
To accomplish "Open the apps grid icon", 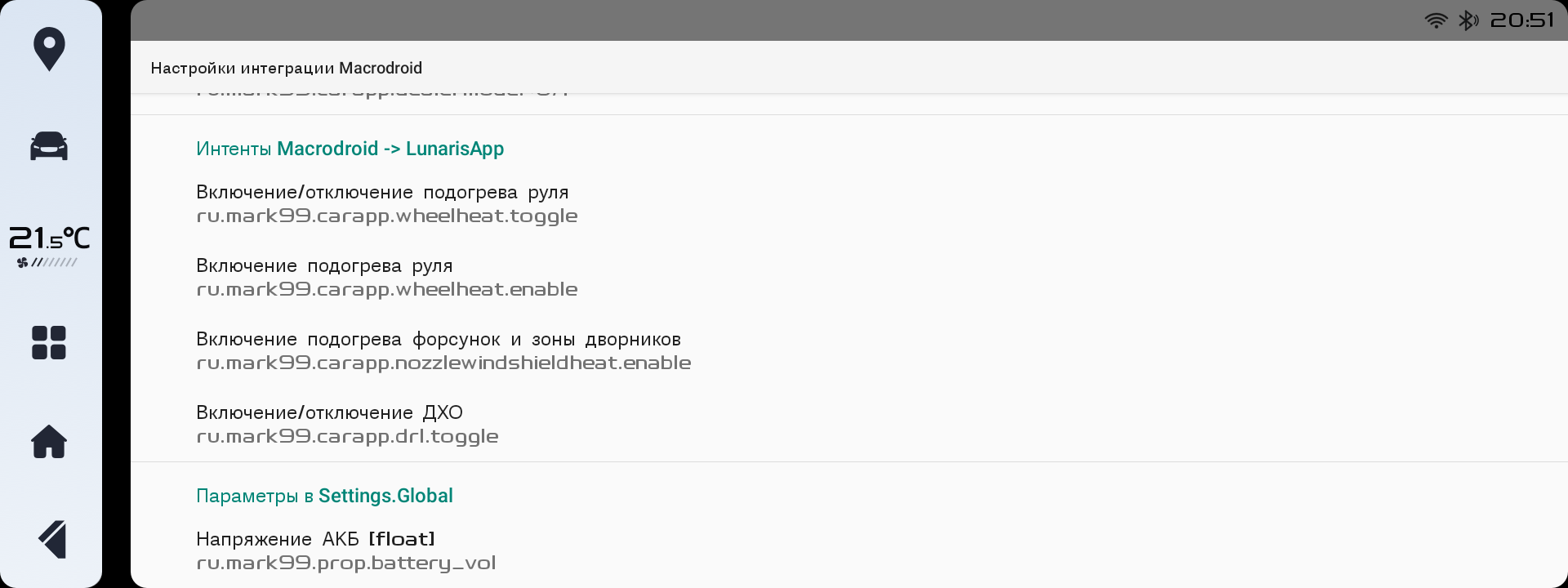I will click(49, 343).
